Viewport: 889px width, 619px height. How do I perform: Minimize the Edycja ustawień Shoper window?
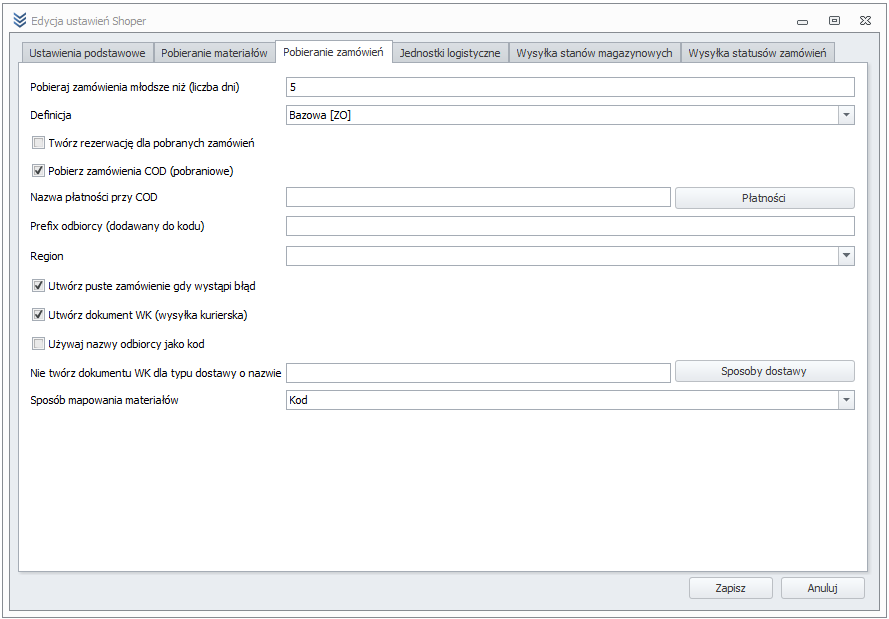[802, 22]
